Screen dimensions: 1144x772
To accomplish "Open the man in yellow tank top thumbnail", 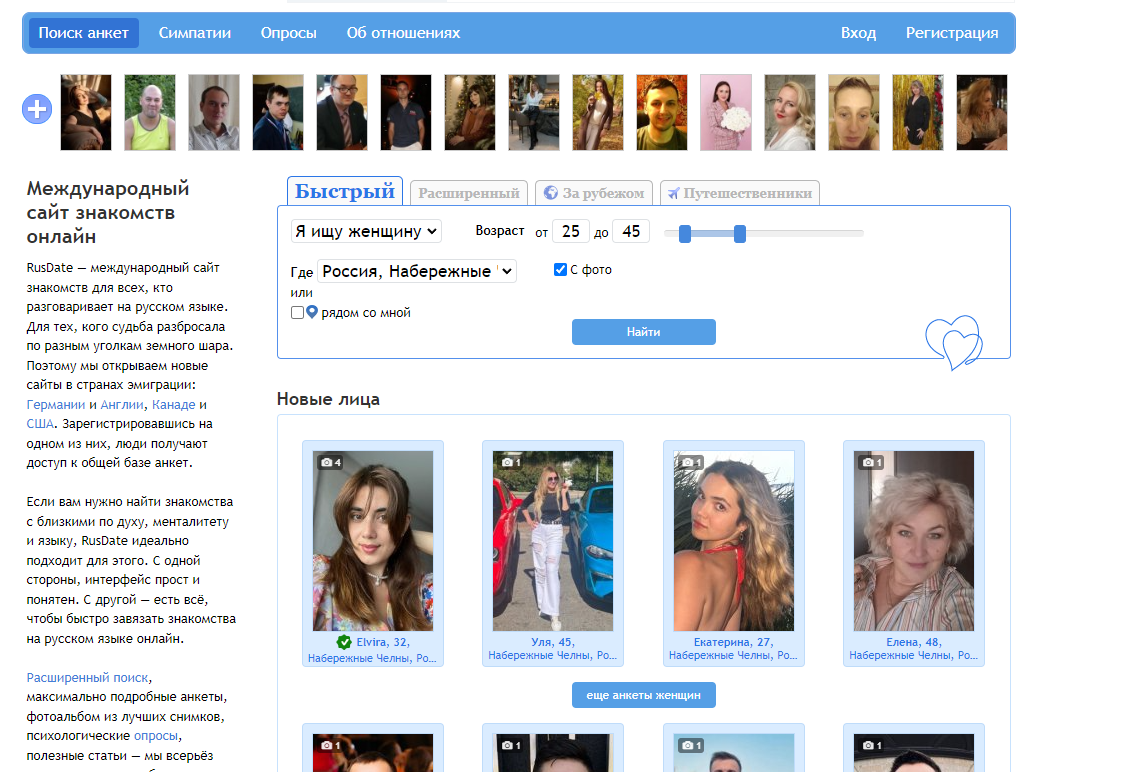I will pyautogui.click(x=150, y=112).
